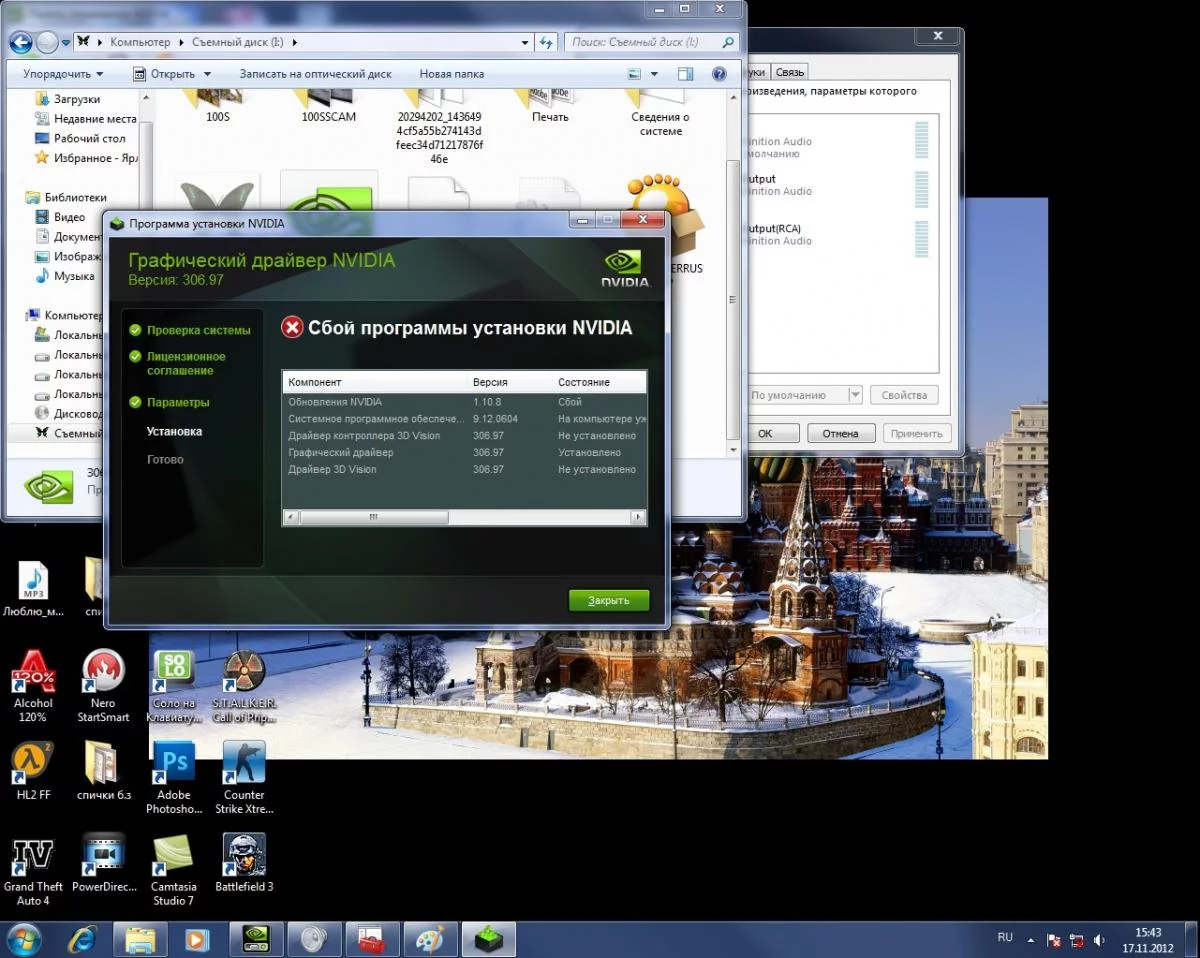This screenshot has width=1200, height=958.
Task: Open Alcohol 120% desktop shortcut
Action: pos(32,686)
